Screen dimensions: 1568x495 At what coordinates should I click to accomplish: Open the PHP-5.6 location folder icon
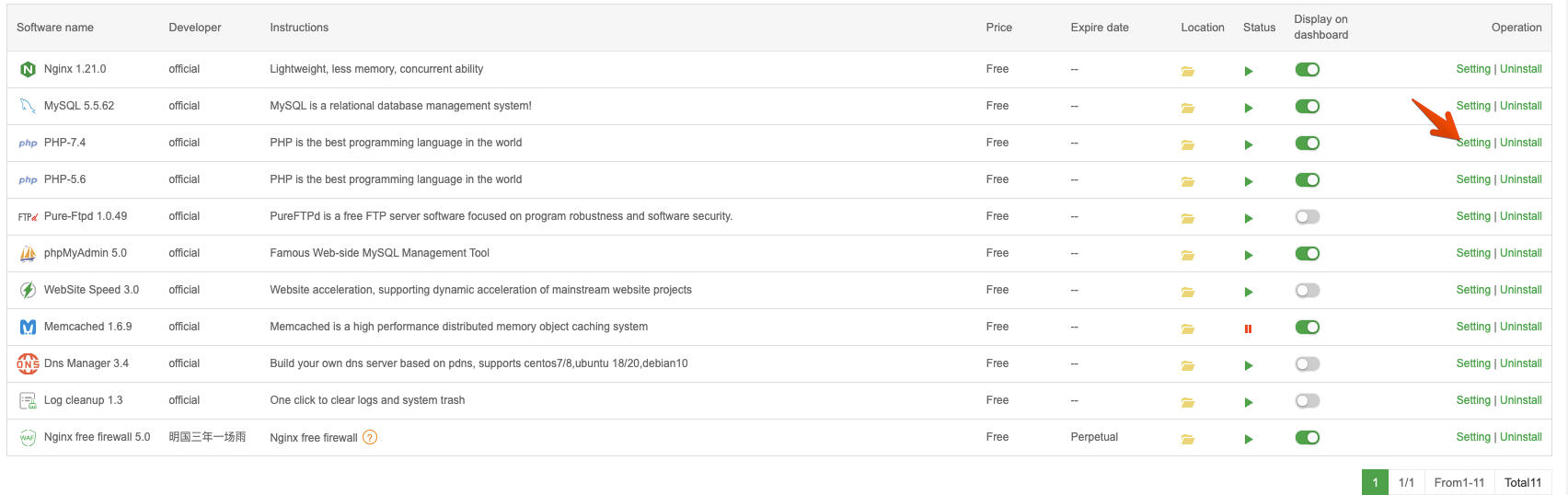tap(1187, 181)
